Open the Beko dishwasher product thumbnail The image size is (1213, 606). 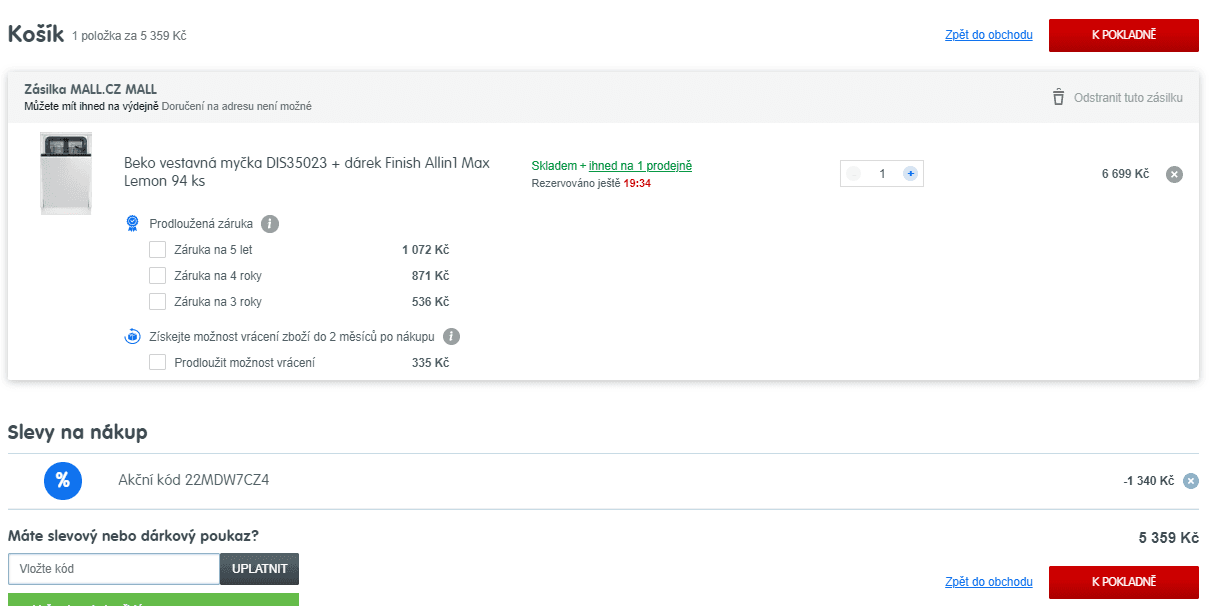[x=66, y=173]
